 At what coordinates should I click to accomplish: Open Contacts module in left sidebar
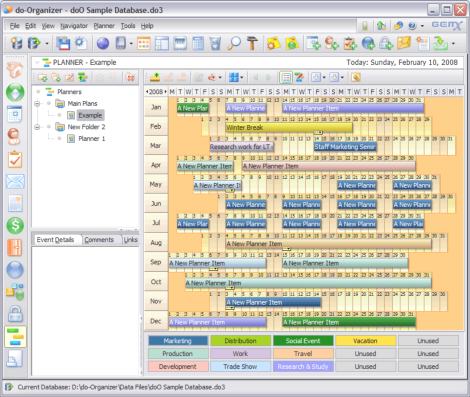tap(15, 136)
